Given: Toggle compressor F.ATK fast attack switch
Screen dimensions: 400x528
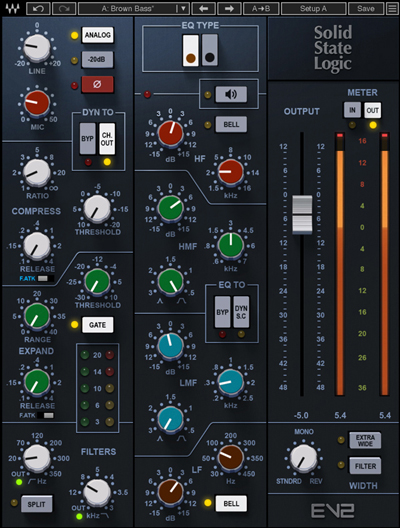Looking at the screenshot, I should pyautogui.click(x=45, y=278).
